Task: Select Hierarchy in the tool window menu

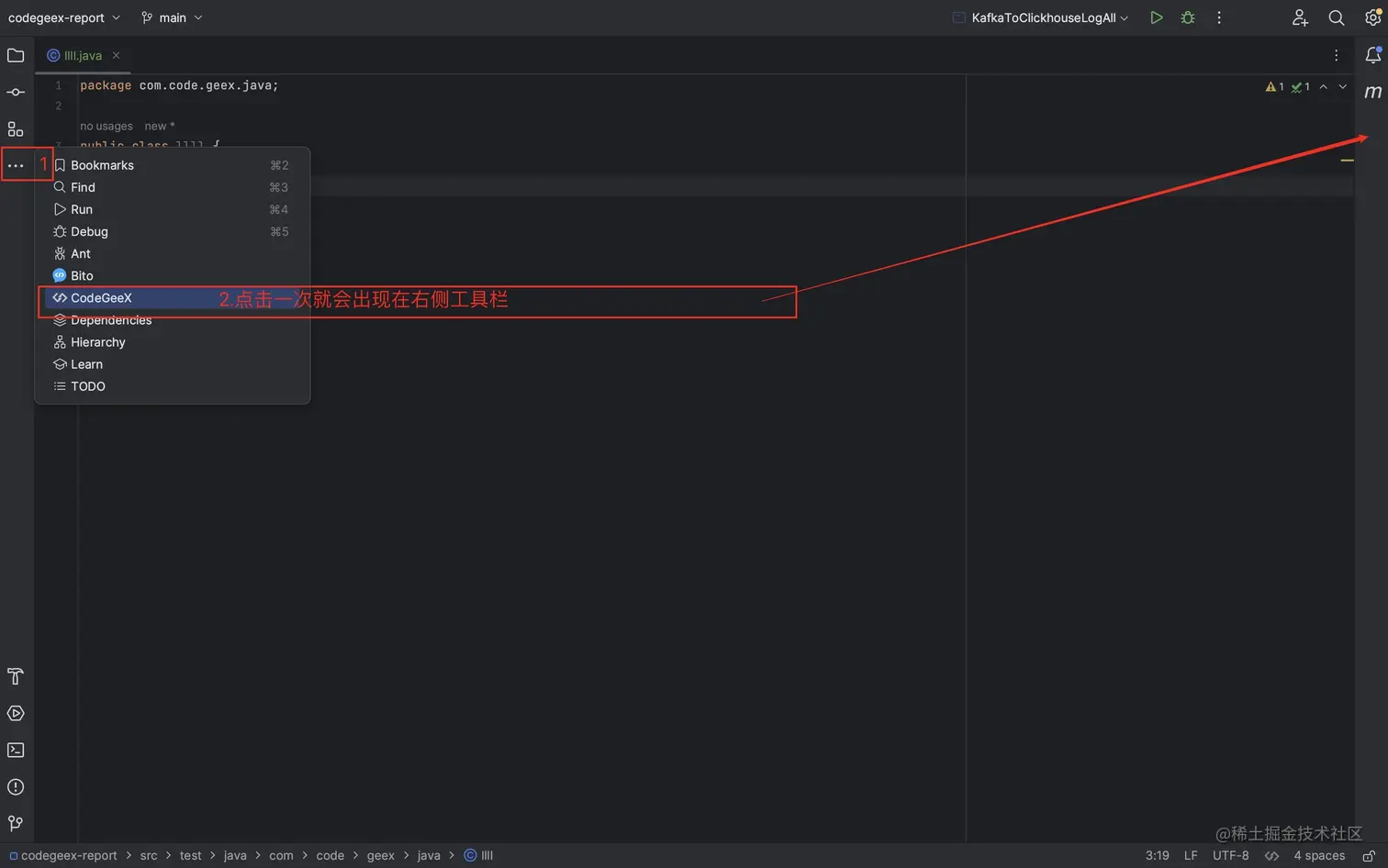Action: coord(173,342)
